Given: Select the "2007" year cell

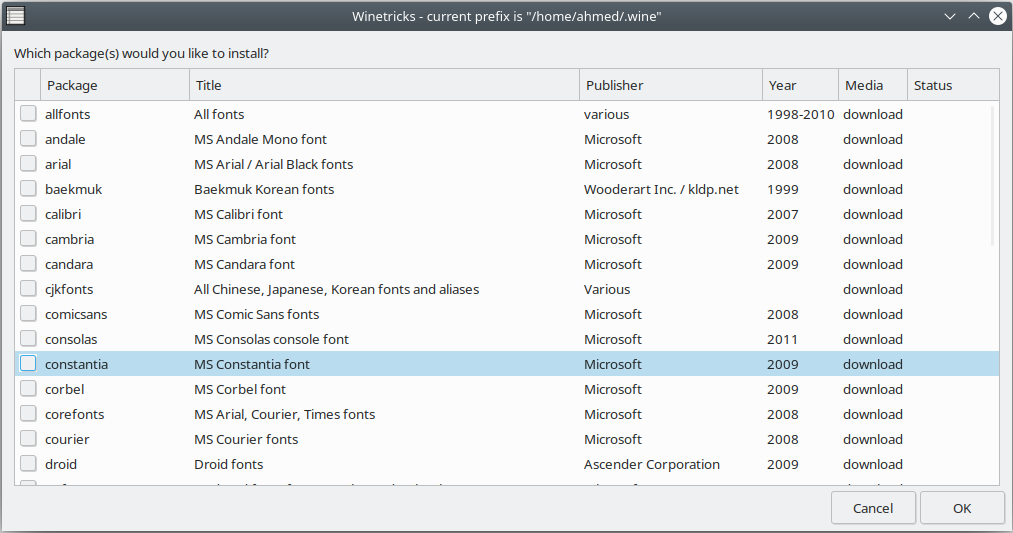Looking at the screenshot, I should click(x=782, y=214).
